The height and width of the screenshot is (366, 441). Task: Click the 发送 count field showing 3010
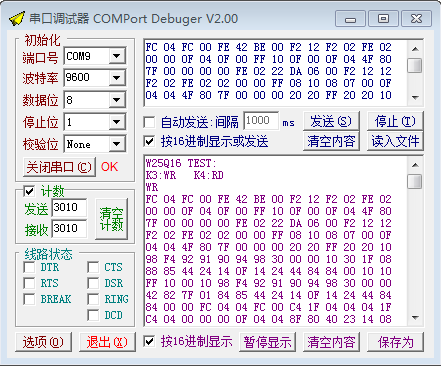point(69,208)
